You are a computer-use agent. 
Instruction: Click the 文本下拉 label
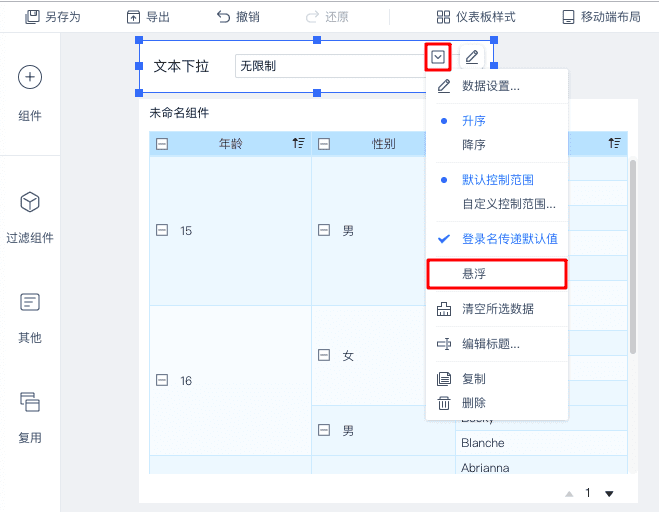181,66
